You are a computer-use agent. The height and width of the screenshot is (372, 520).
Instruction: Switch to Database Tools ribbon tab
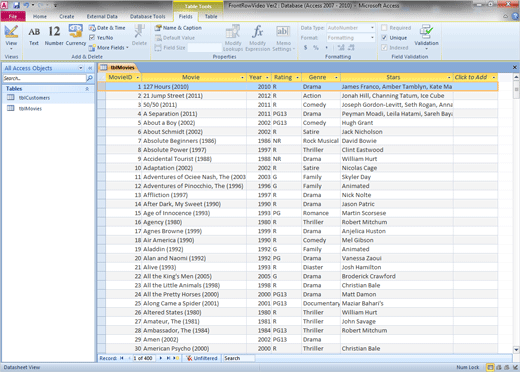click(147, 16)
